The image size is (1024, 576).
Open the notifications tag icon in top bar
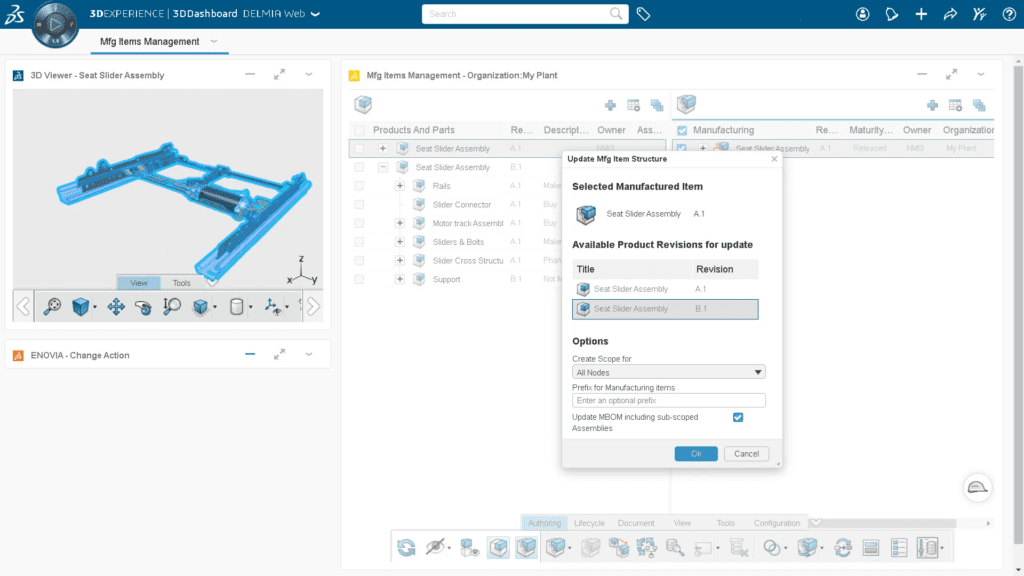tap(891, 14)
